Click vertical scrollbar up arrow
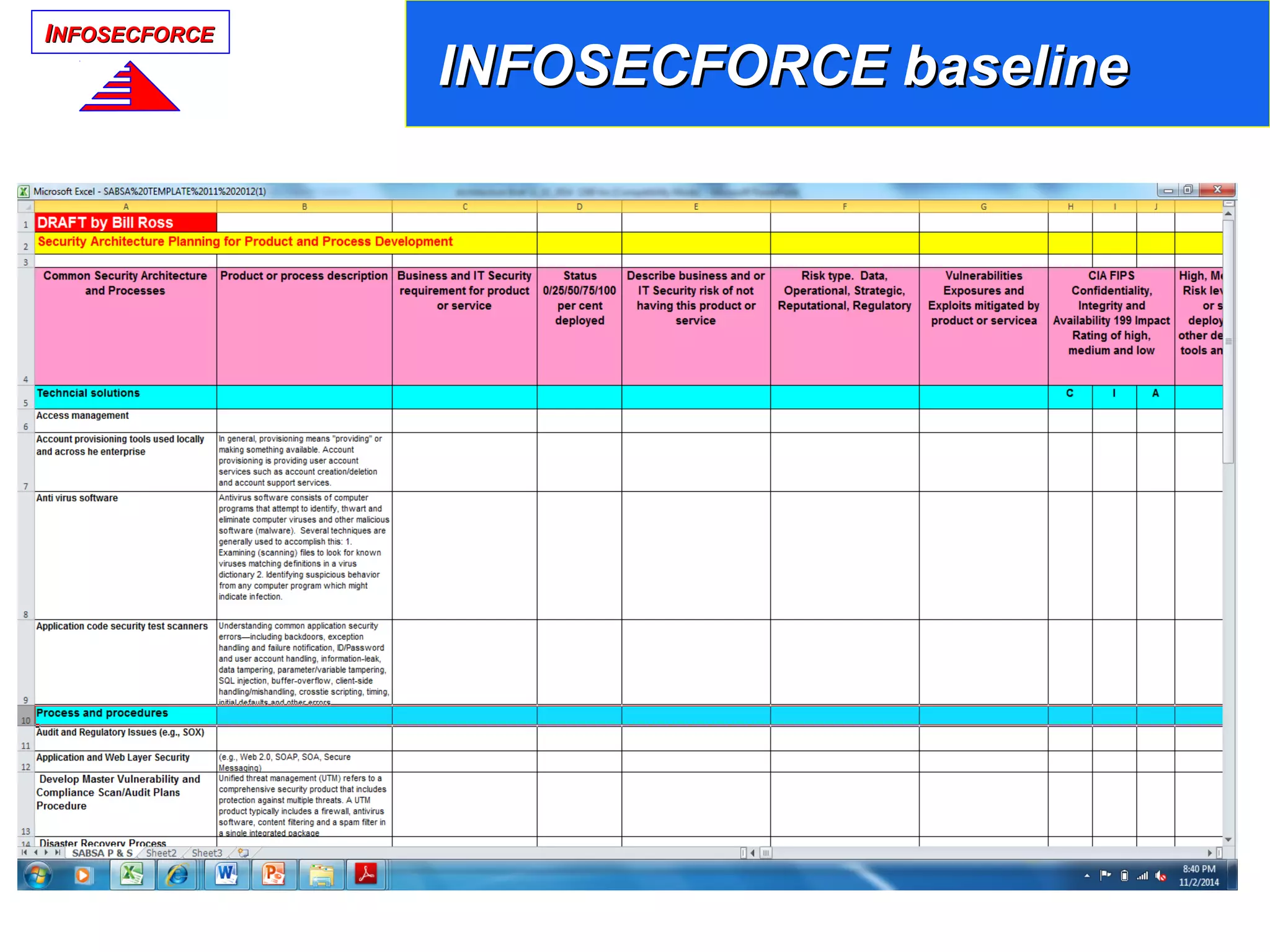The width and height of the screenshot is (1270, 952). point(1228,214)
